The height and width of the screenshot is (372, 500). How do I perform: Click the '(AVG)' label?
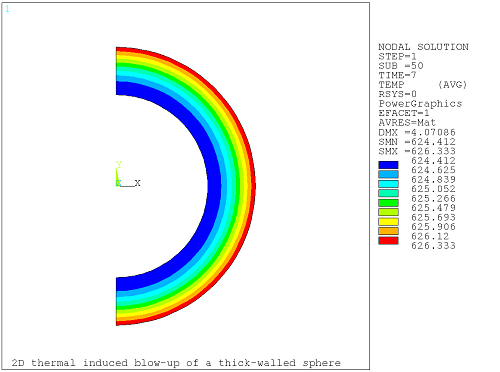click(452, 85)
